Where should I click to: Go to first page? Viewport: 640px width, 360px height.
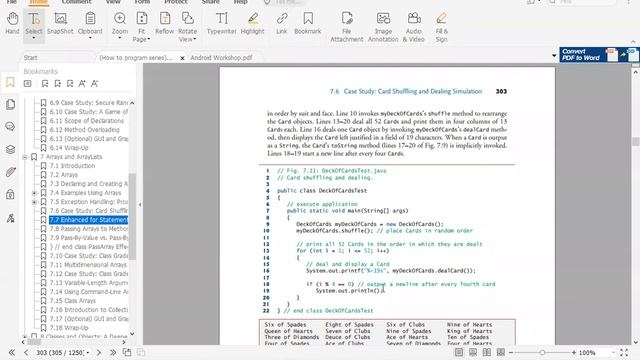[x=11, y=352]
